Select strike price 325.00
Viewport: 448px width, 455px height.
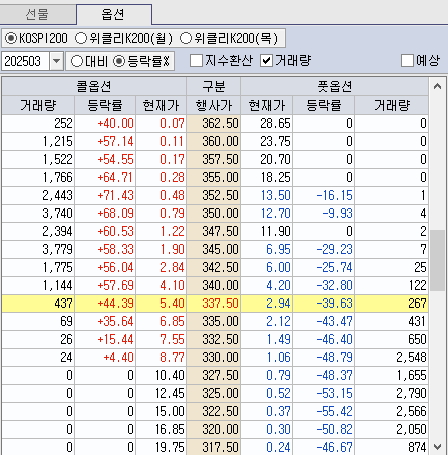click(214, 393)
